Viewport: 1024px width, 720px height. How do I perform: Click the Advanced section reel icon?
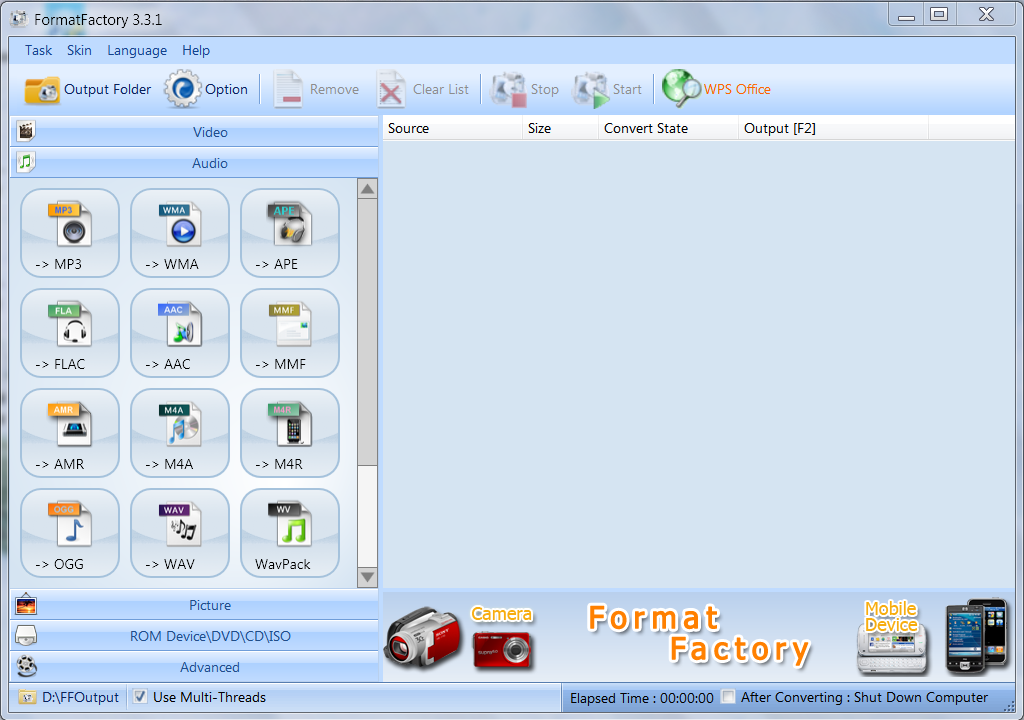coord(27,666)
